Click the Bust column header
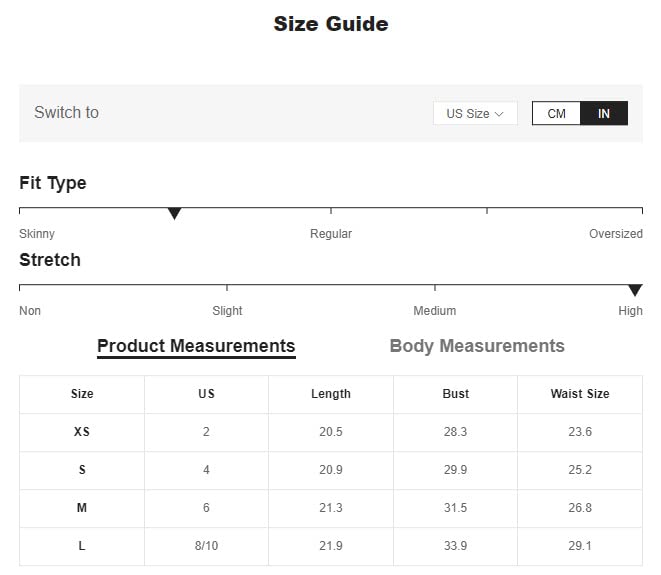661x575 pixels. click(x=455, y=394)
